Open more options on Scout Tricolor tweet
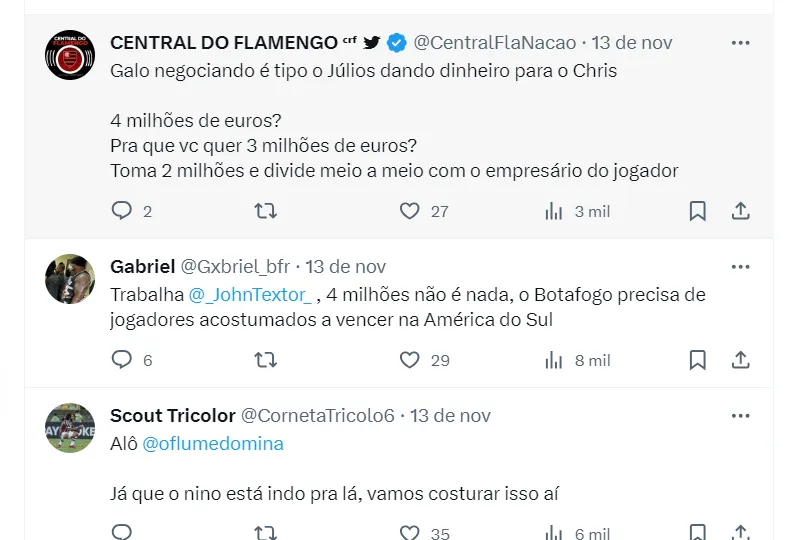The image size is (804, 540). [740, 415]
